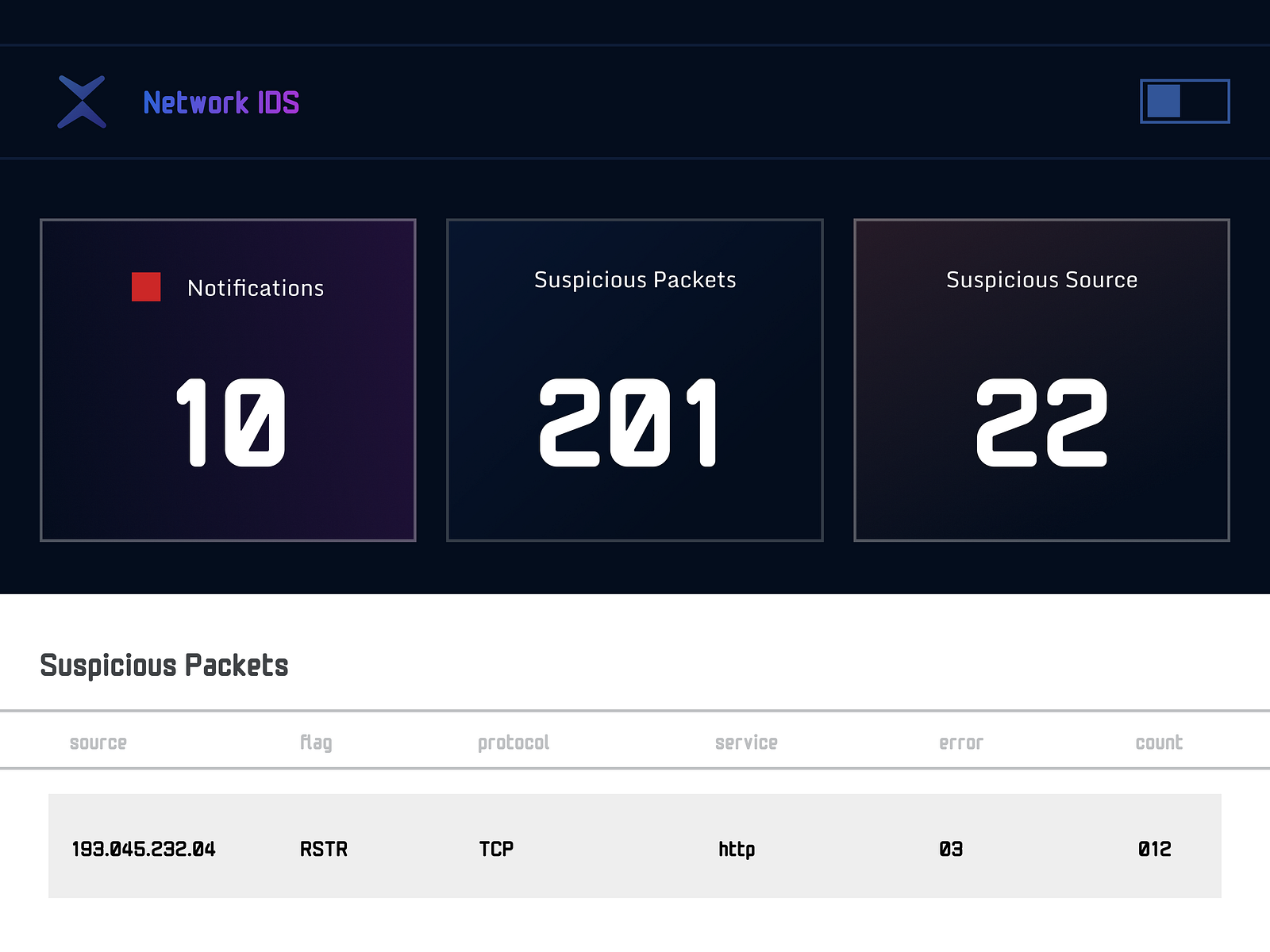Toggle the theme switch in the header

(x=1184, y=102)
